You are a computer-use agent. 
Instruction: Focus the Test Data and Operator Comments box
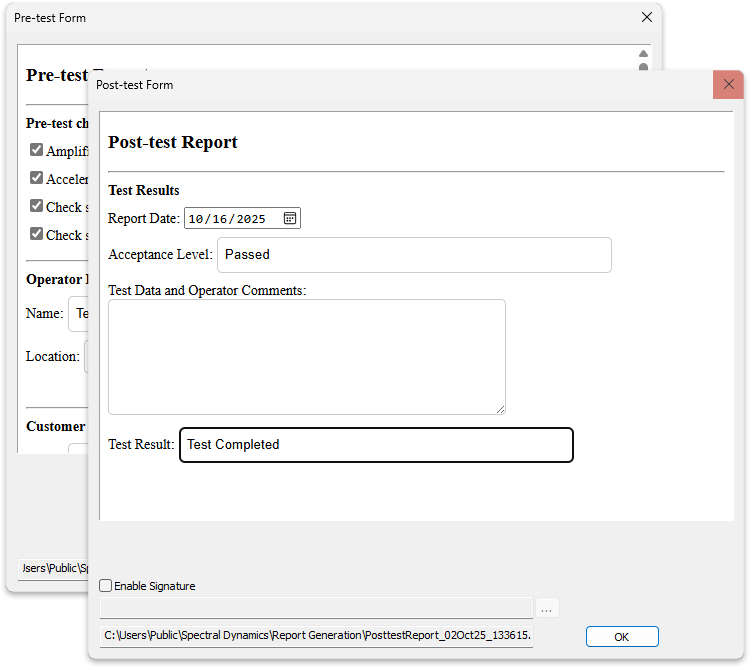click(306, 356)
